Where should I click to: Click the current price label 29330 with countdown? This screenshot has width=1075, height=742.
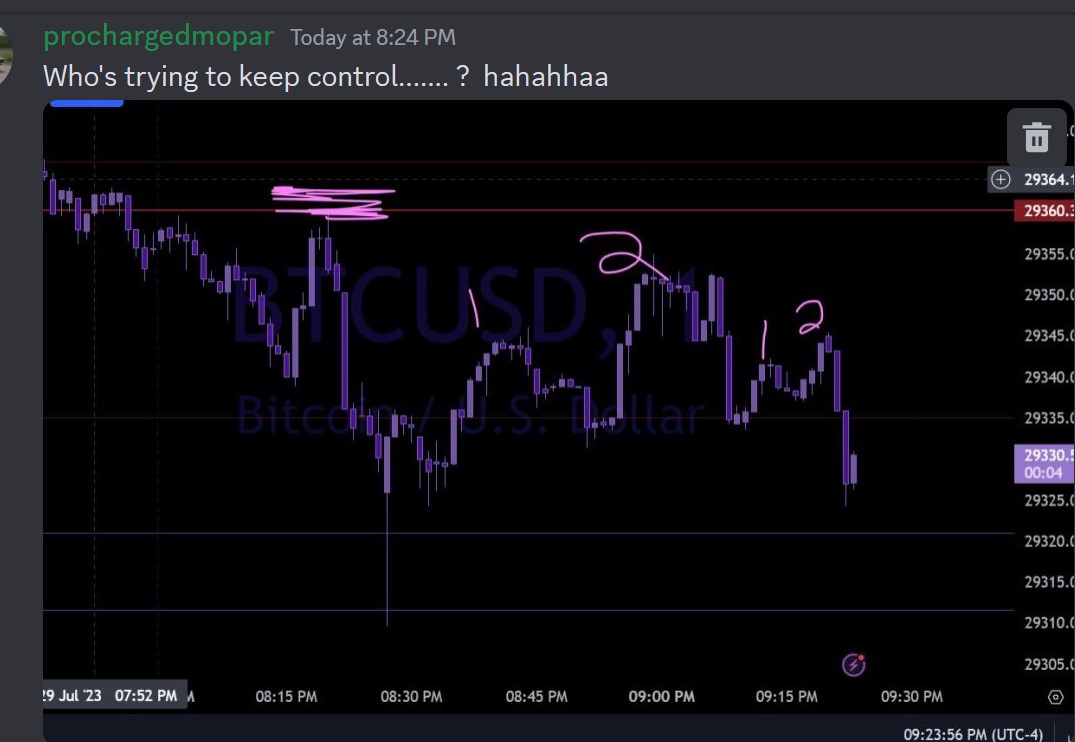(1044, 464)
